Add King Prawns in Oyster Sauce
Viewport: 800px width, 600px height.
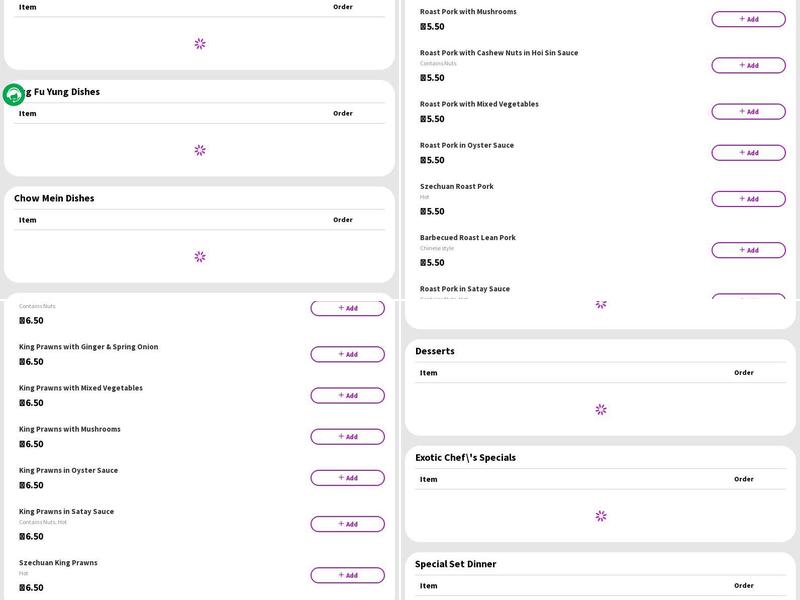[x=347, y=478]
